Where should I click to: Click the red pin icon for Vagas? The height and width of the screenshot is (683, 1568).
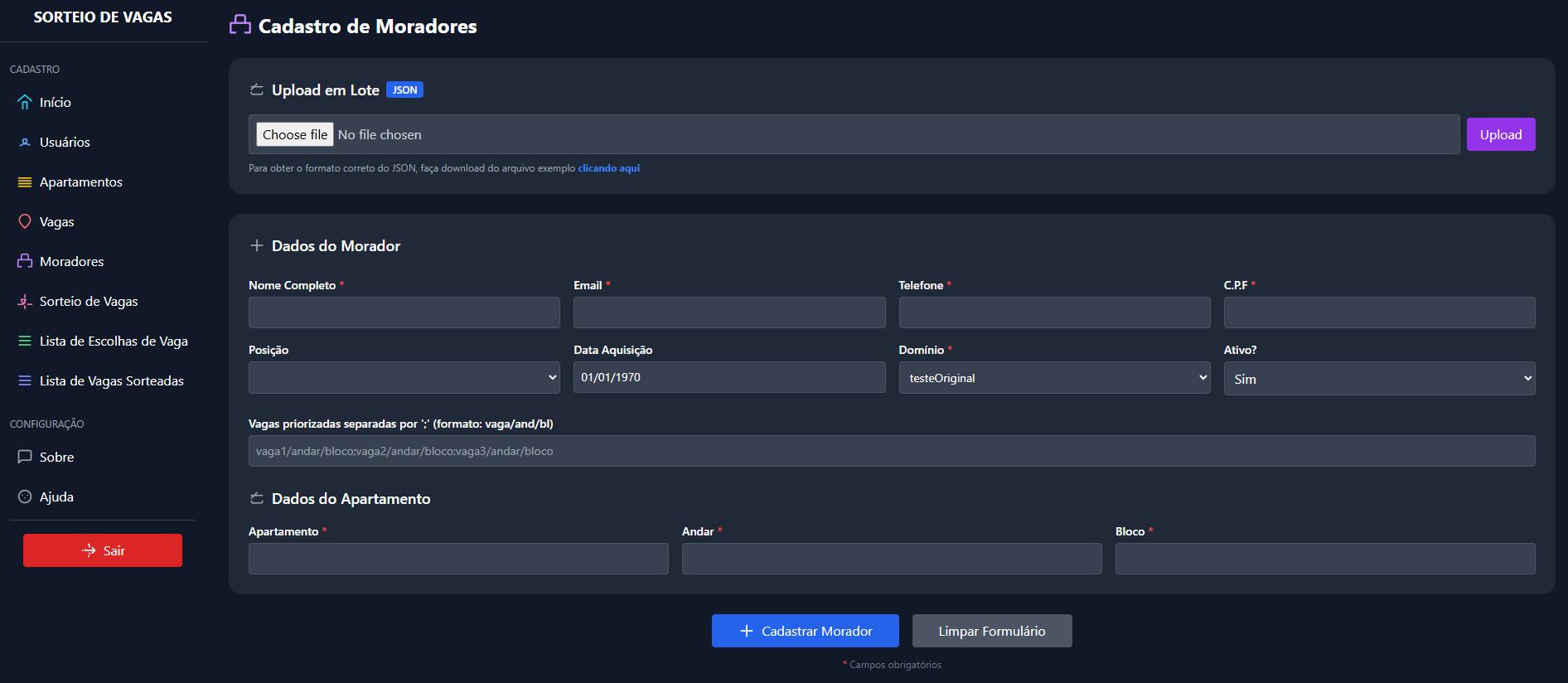tap(25, 222)
